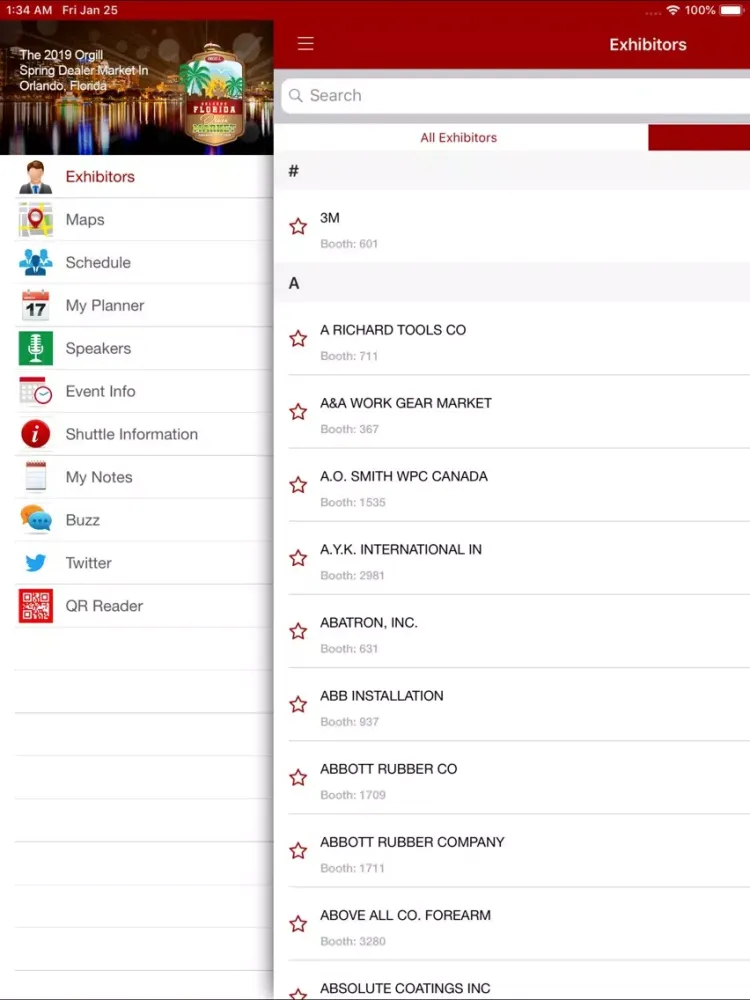This screenshot has height=1000, width=750.
Task: Select A.Y.K. INTERNATIONAL IN name
Action: pos(401,549)
